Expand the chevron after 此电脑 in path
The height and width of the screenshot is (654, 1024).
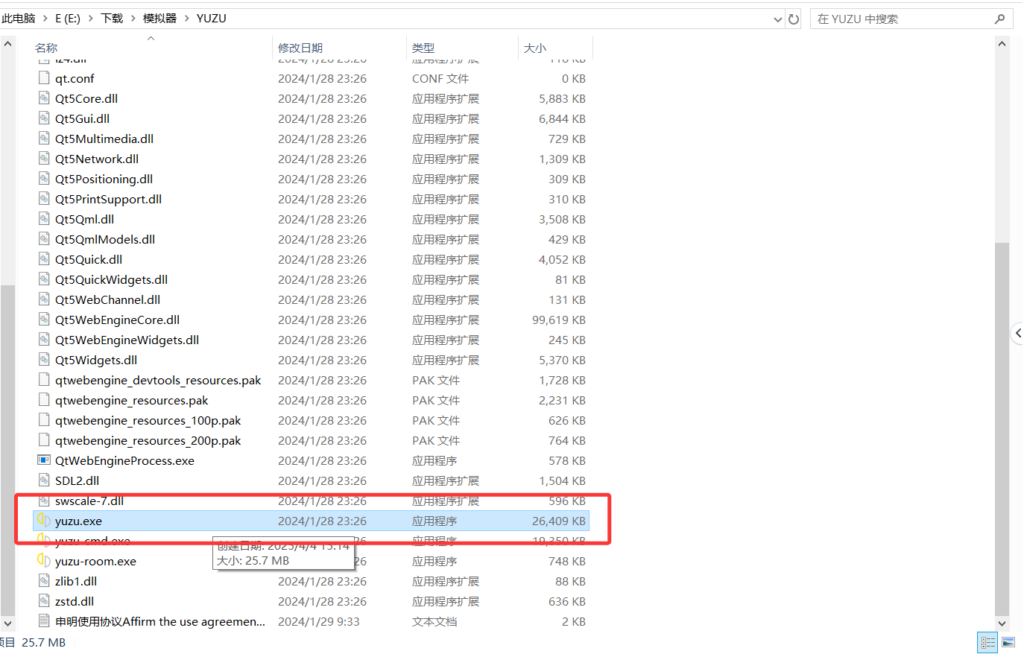[45, 18]
